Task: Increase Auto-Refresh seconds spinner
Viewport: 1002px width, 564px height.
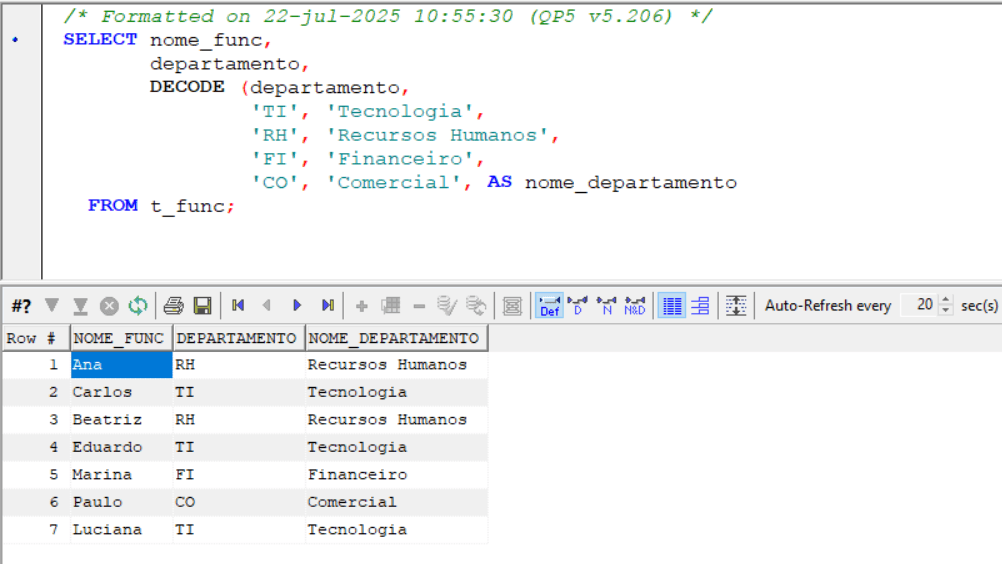Action: coord(947,300)
